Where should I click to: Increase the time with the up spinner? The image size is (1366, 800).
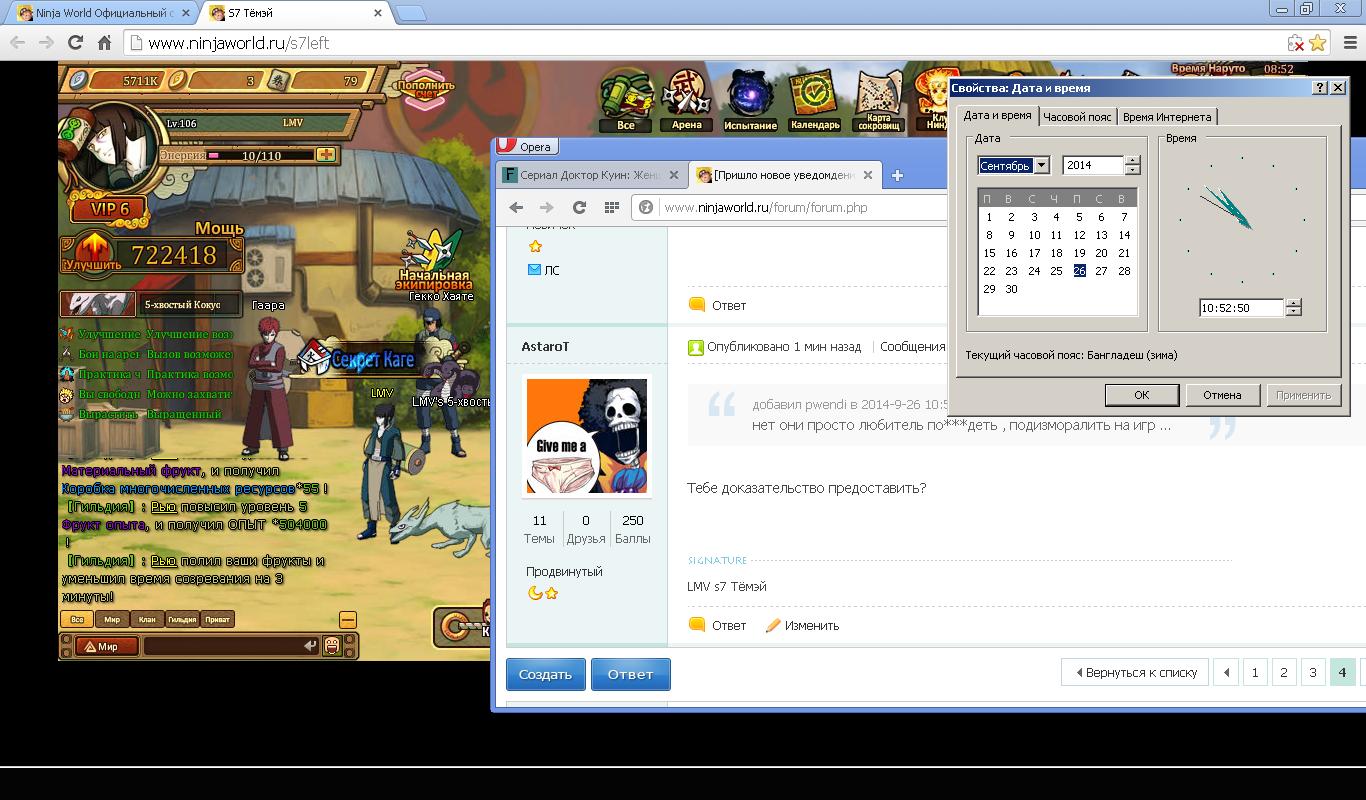point(1293,304)
